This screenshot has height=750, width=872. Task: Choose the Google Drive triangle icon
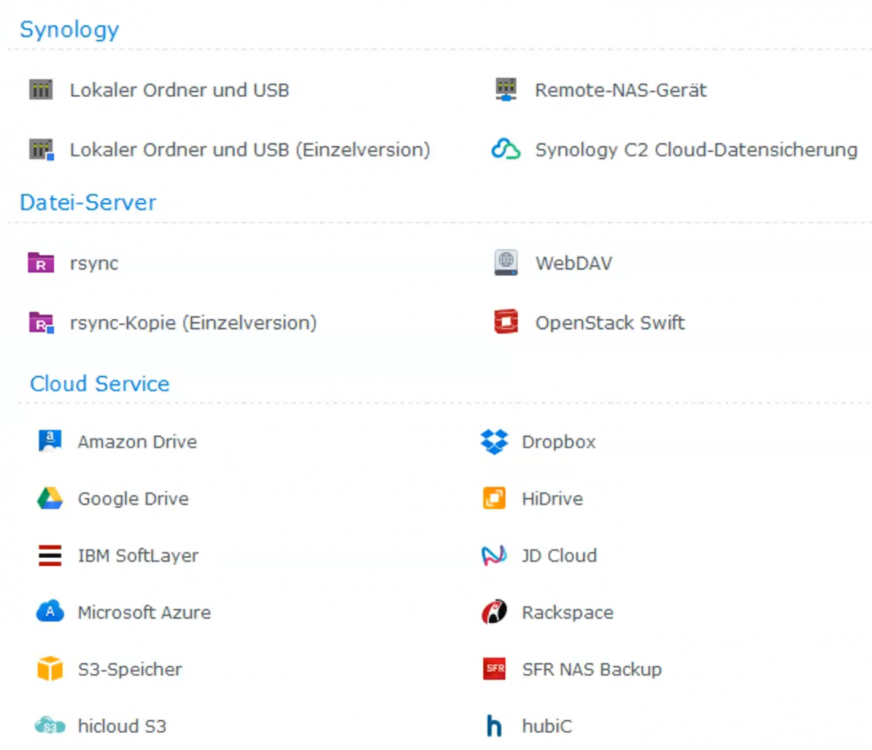point(49,498)
